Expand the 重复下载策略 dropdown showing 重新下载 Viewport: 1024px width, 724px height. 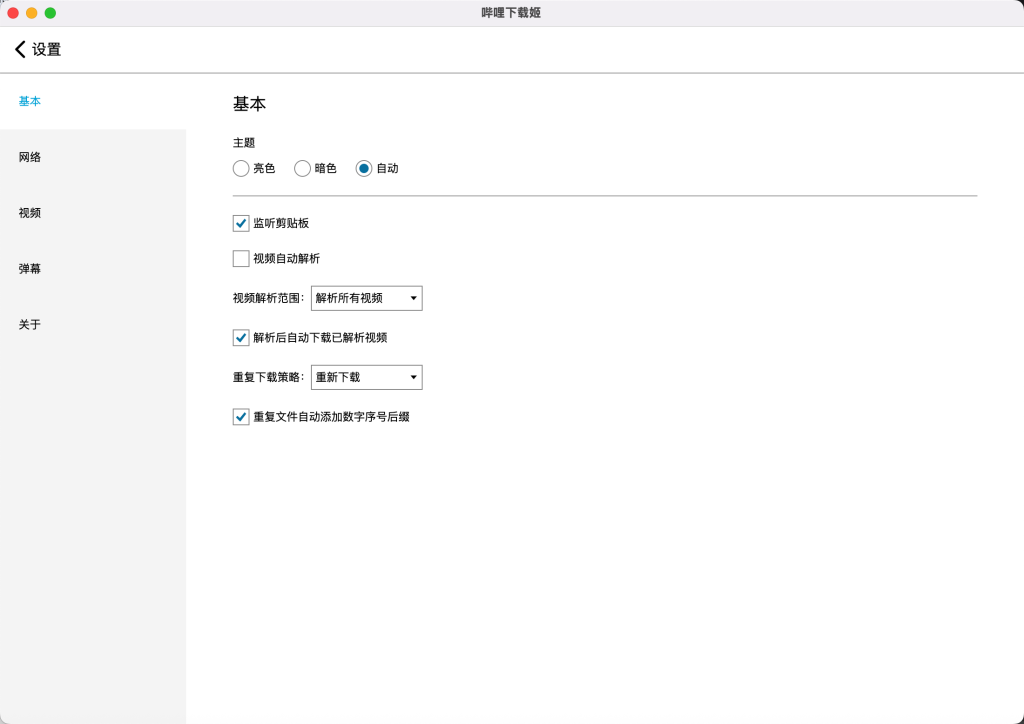pyautogui.click(x=366, y=377)
